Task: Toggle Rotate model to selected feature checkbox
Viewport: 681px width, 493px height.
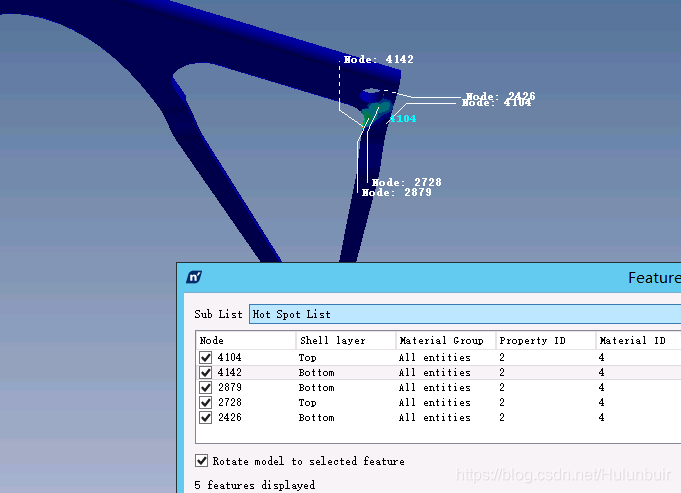Action: [x=202, y=460]
